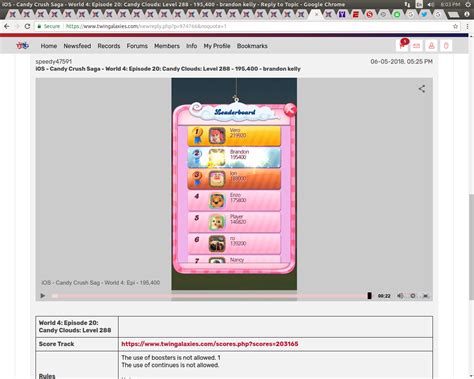Switch to the green circle favicon tab
The height and width of the screenshot is (379, 474).
tap(397, 14)
